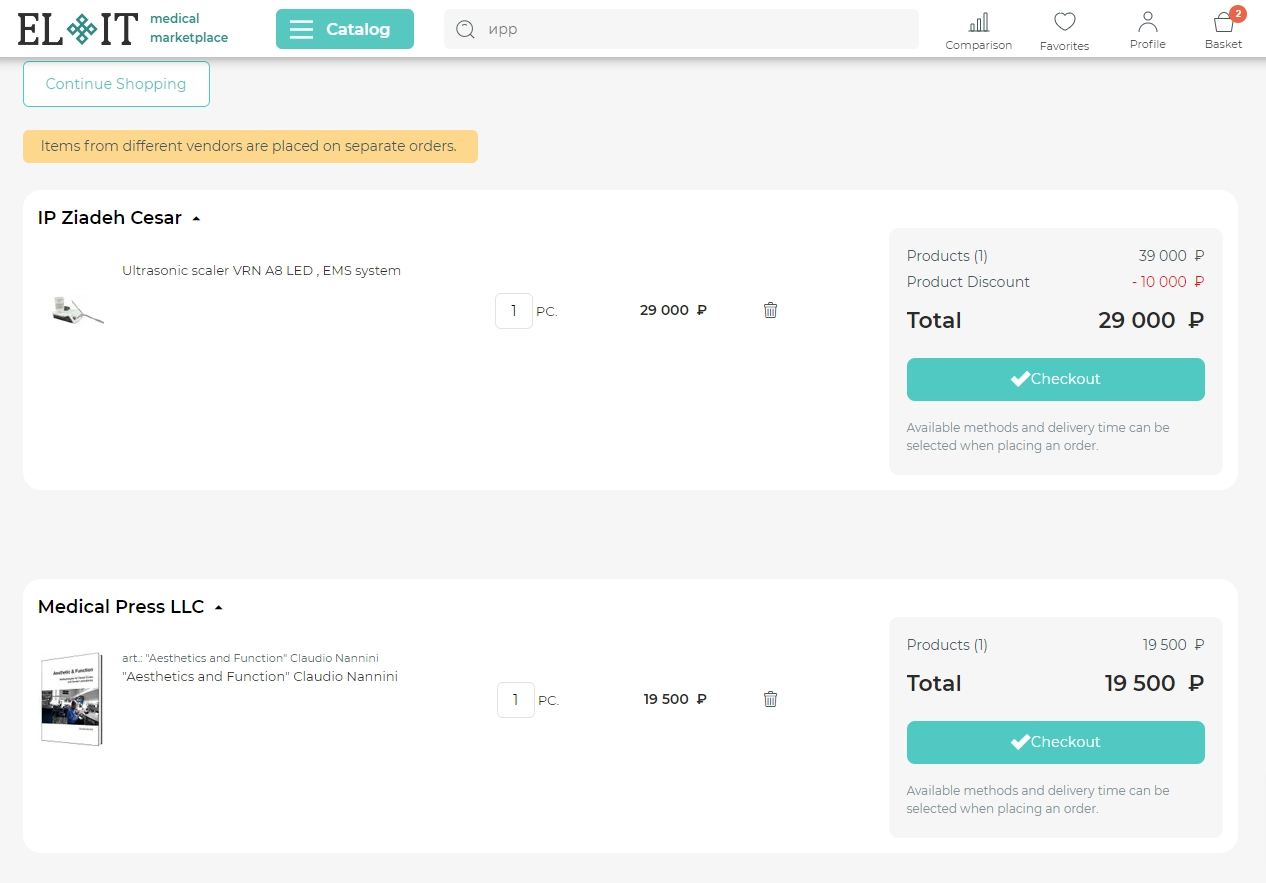Screen dimensions: 1266x883
Task: Open the Aesthetics and Function book thumbnail
Action: (72, 699)
